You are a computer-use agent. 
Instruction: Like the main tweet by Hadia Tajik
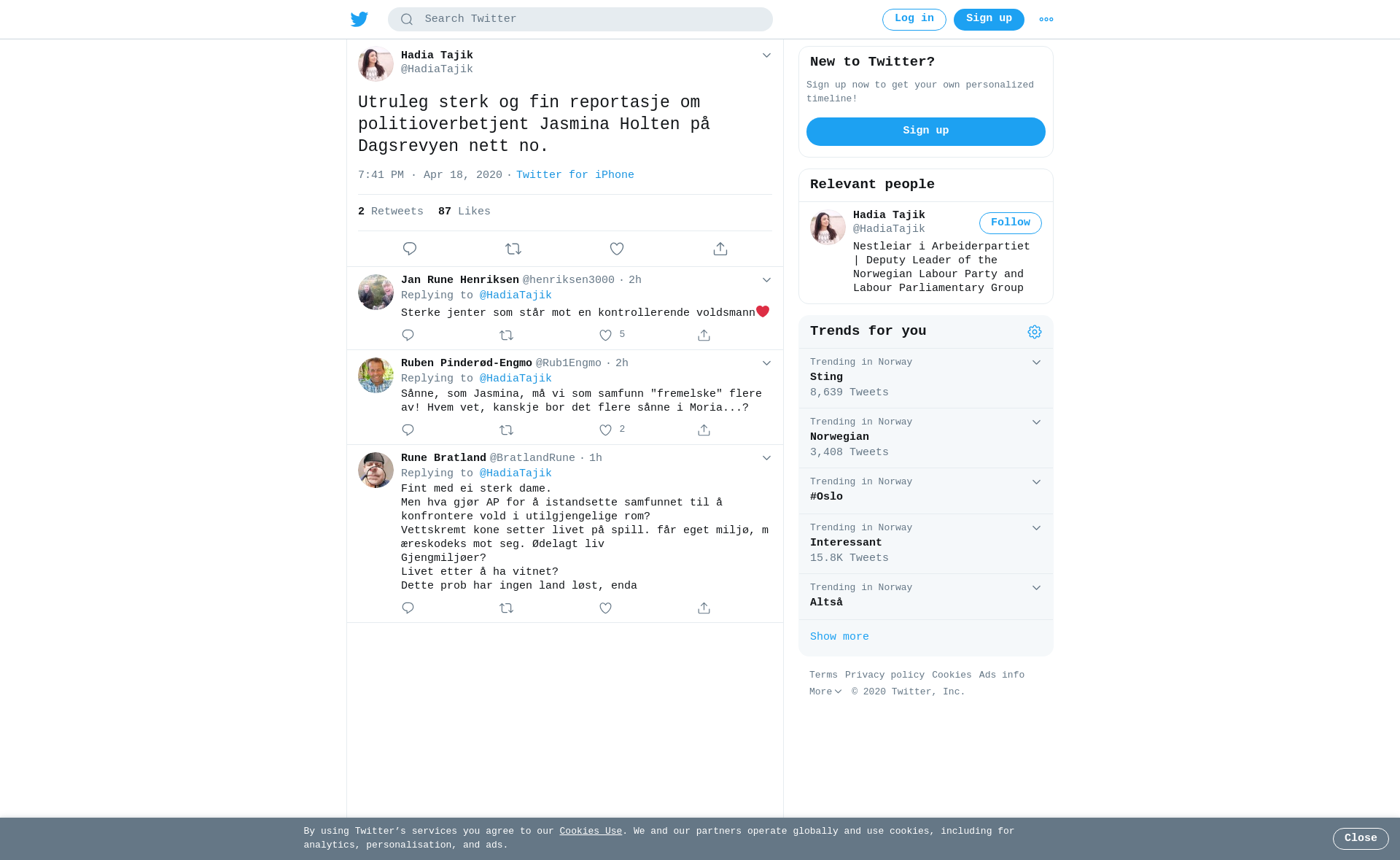(617, 249)
